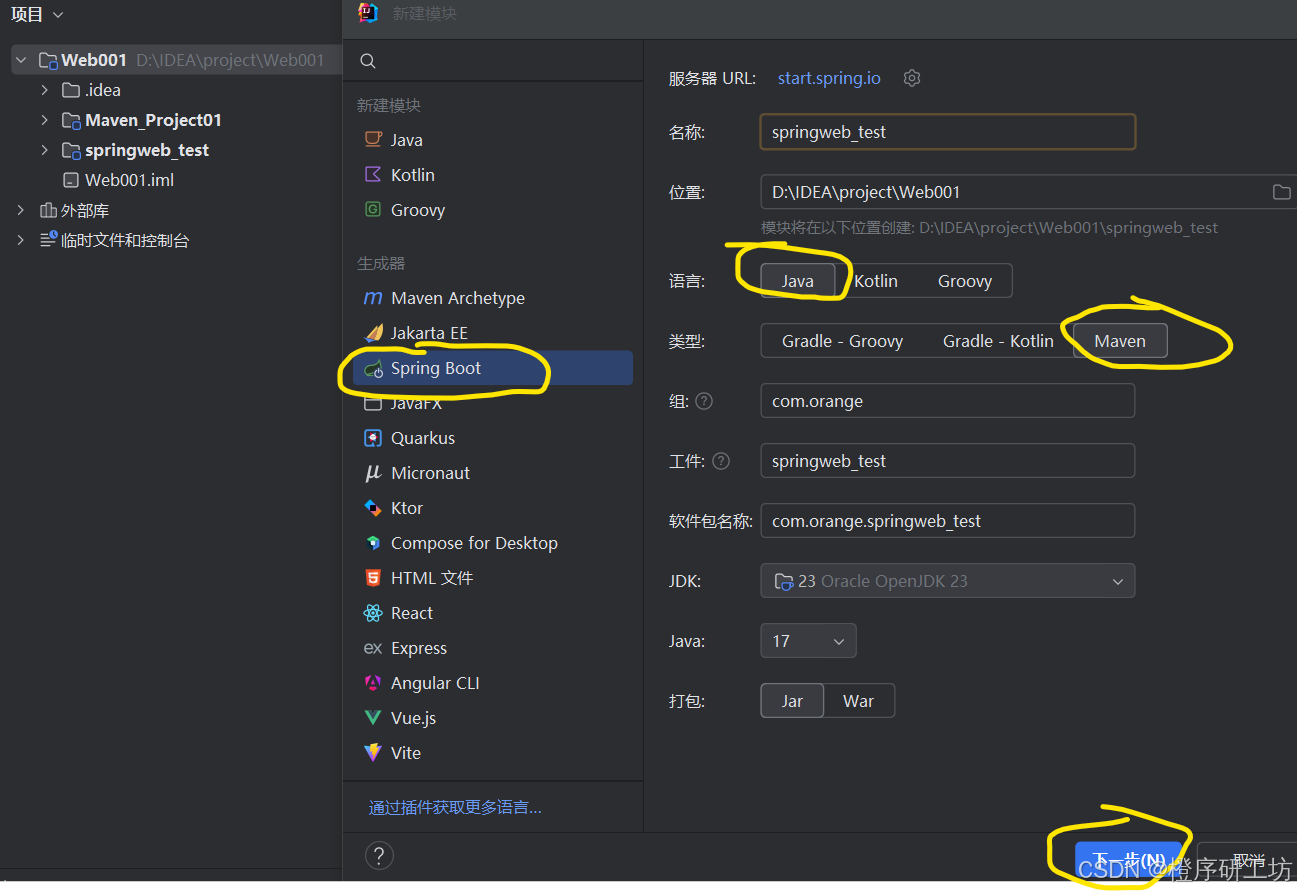Viewport: 1297px width, 892px height.
Task: Click the Angular CLI icon
Action: [373, 683]
